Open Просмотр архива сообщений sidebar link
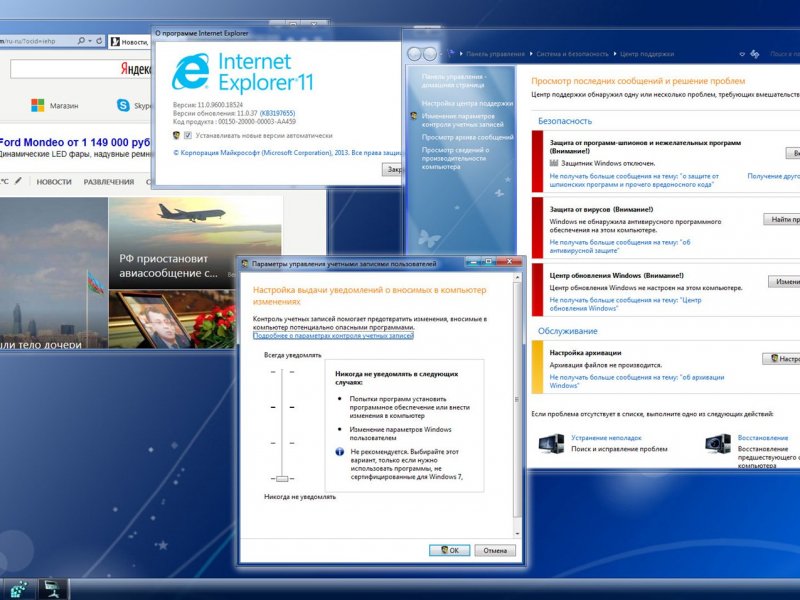 467,137
